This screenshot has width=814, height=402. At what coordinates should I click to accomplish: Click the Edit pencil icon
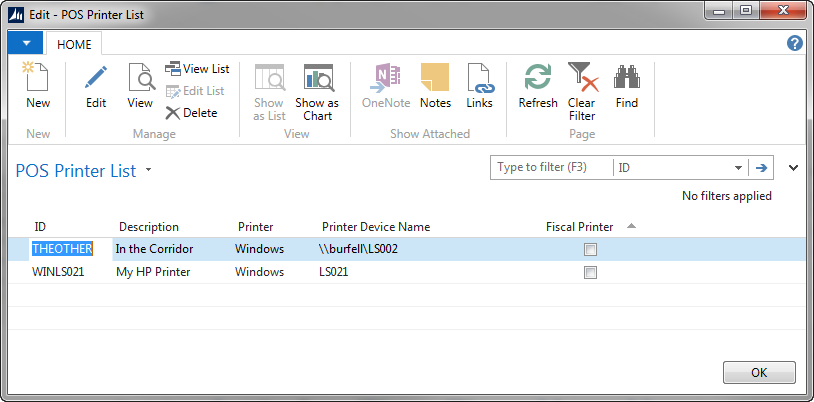tap(96, 78)
